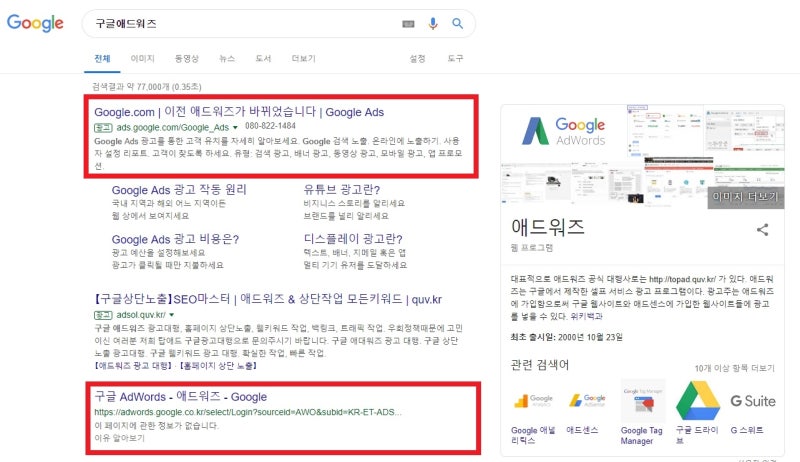Open 설정 search settings
Screen dimensions: 800x462
coord(417,59)
